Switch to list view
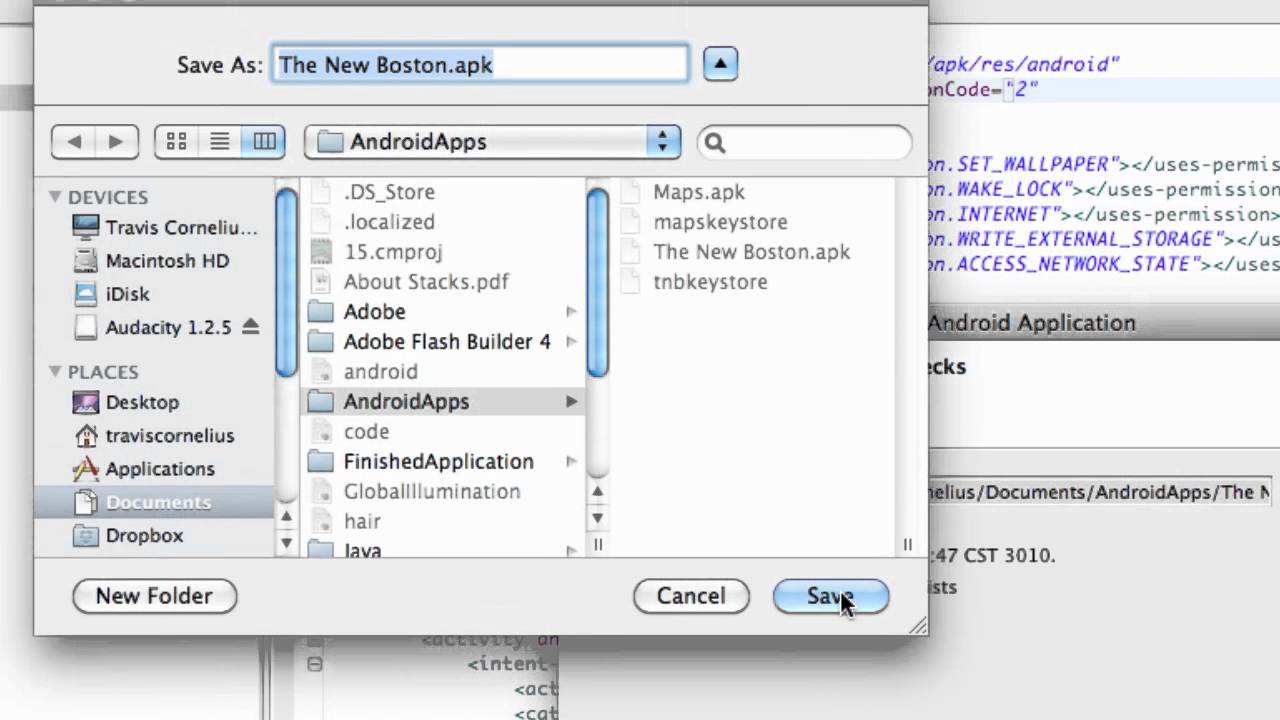1280x720 pixels. pos(220,142)
